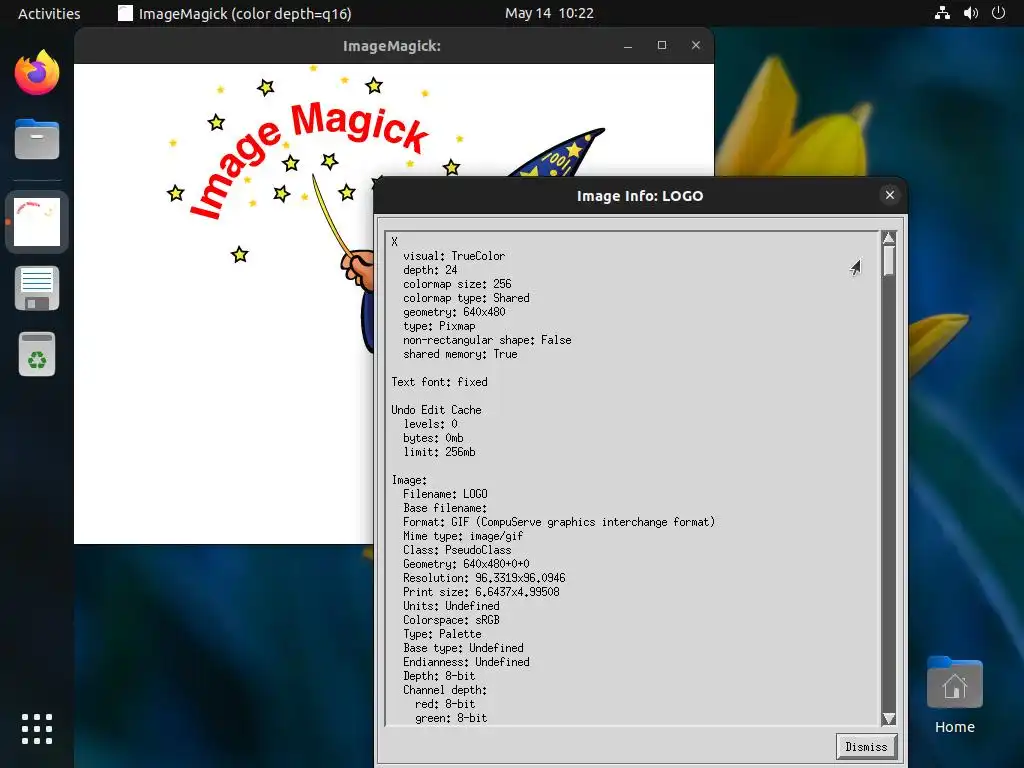Click 'red: 8-bit' text
Image resolution: width=1024 pixels, height=768 pixels.
(445, 705)
